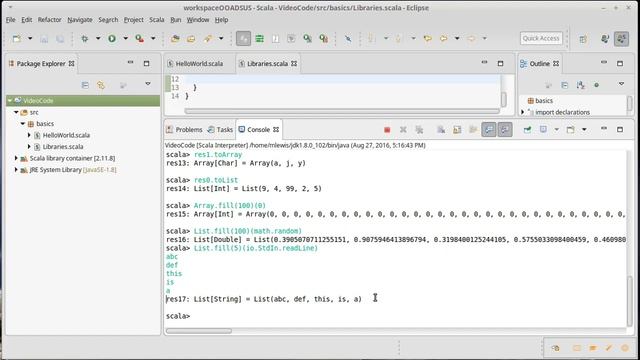Open the Help menu
This screenshot has height=360, width=640.
coord(221,20)
